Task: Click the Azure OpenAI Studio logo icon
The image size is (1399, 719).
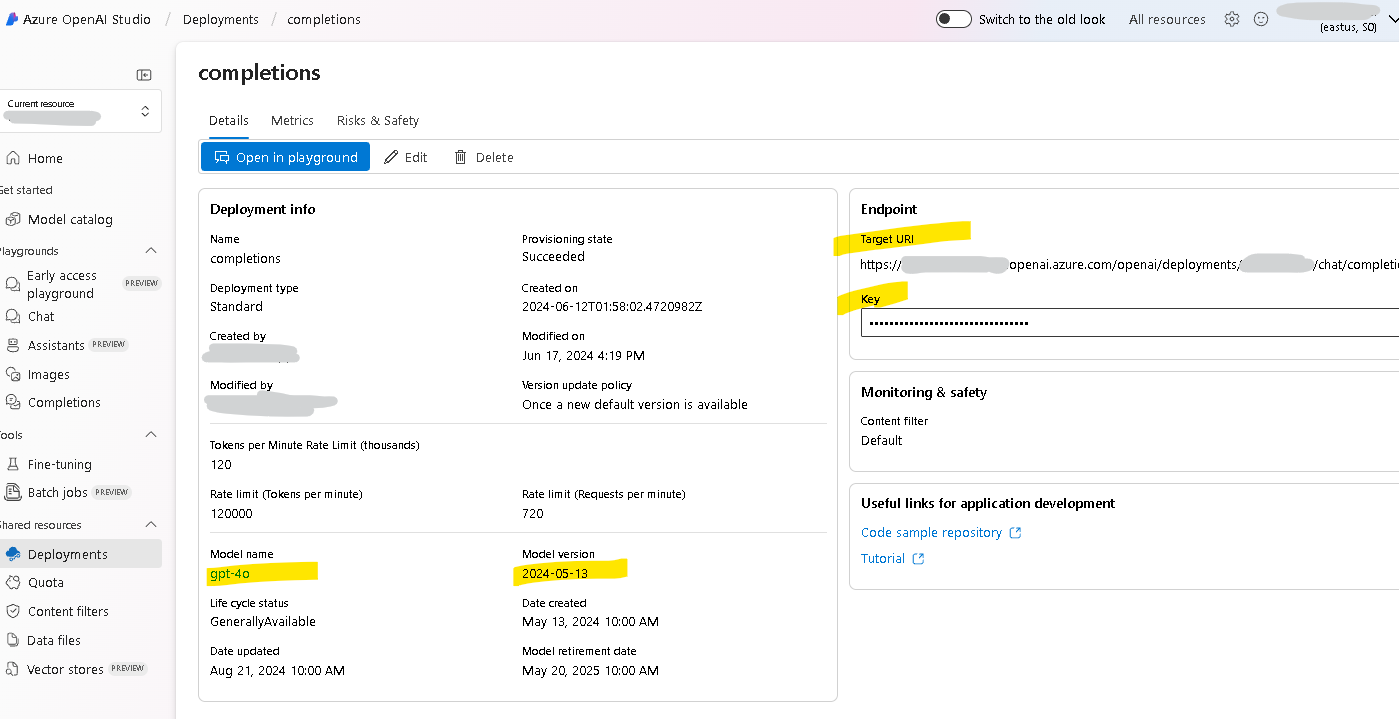Action: 12,19
